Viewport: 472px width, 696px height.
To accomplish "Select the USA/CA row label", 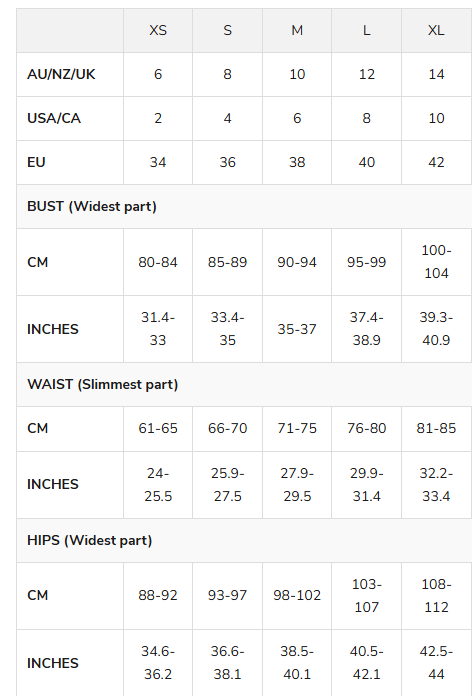I will [54, 118].
